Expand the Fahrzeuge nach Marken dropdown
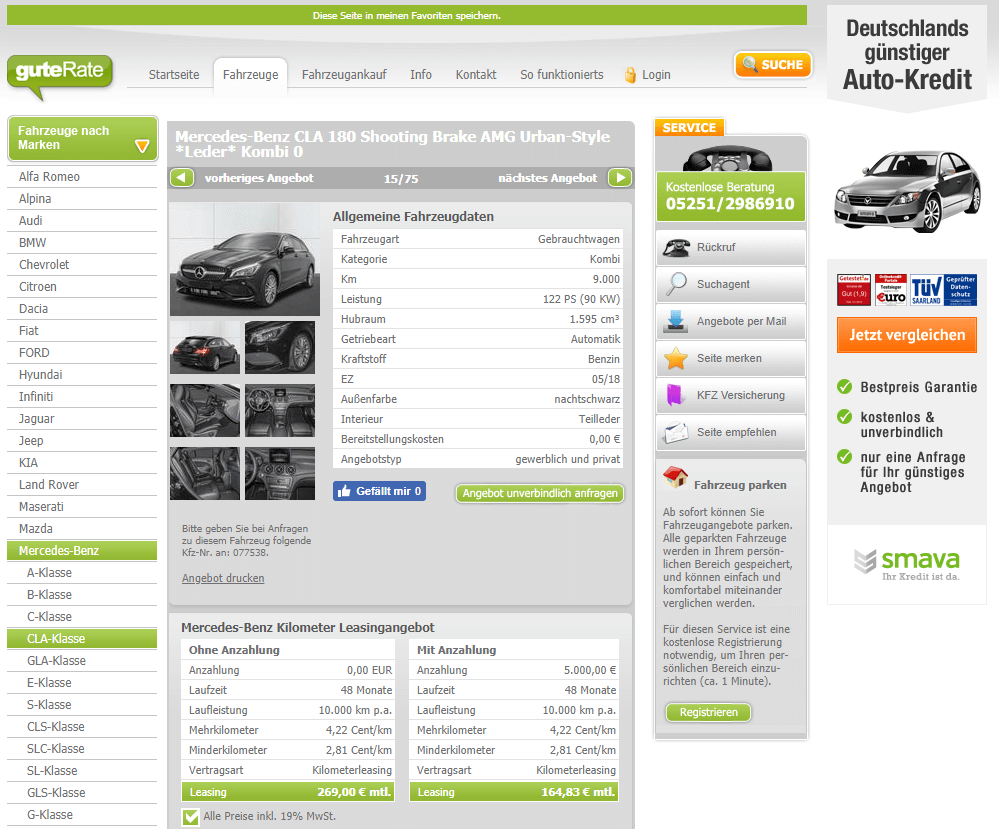 coord(82,138)
